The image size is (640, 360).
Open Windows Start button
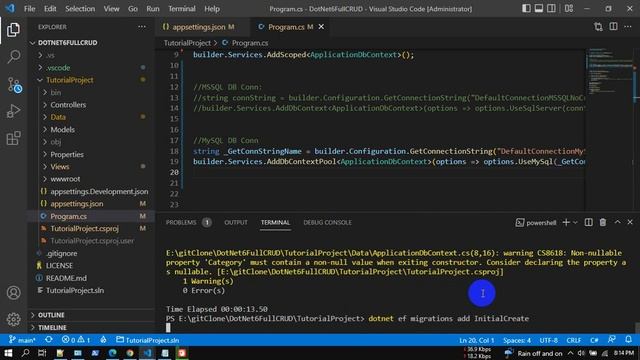click(8, 353)
